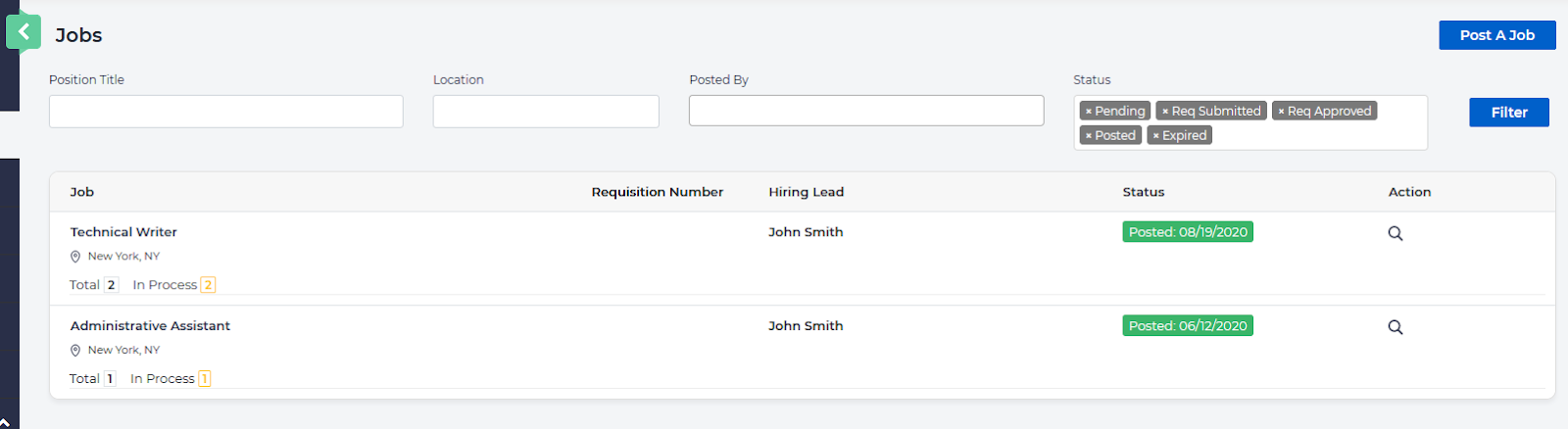Open the Administrative Assistant job link
Screen dimensions: 1568x429
150,326
